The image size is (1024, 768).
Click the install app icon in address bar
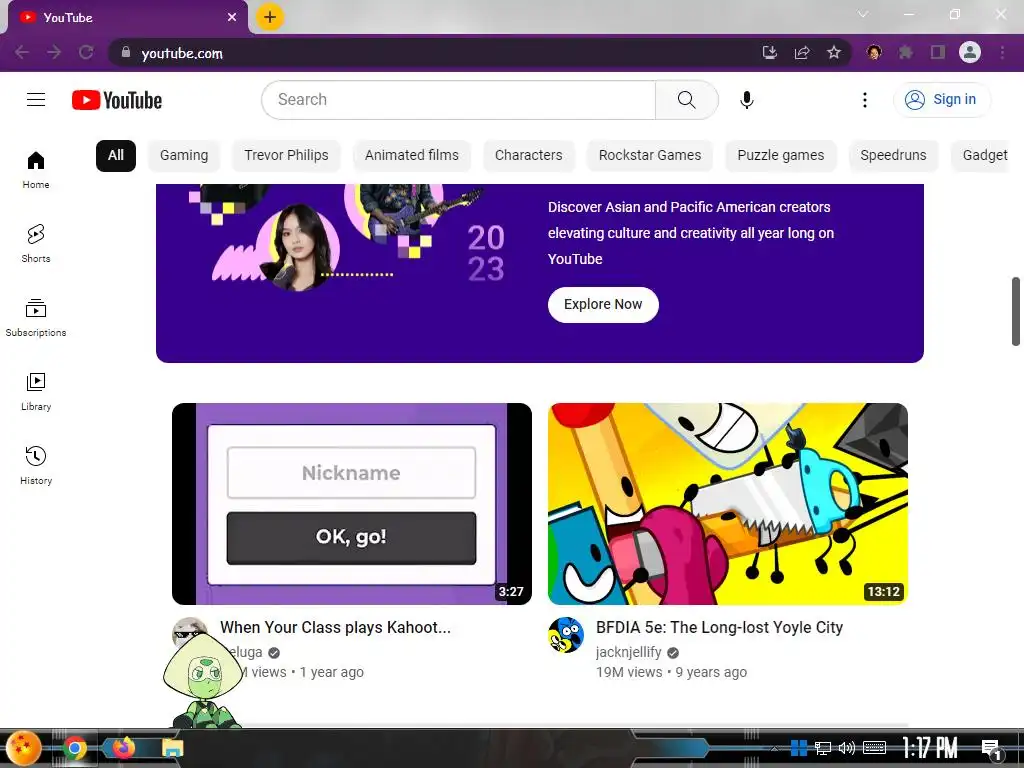[x=770, y=52]
